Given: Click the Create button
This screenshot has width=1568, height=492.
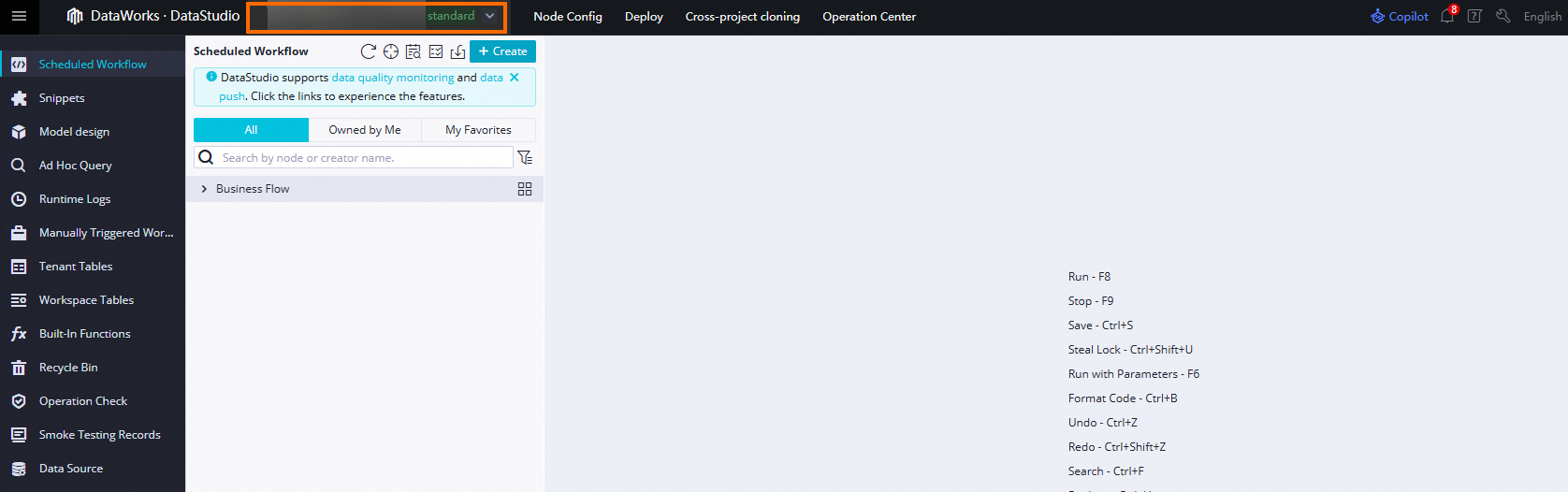Looking at the screenshot, I should [x=503, y=51].
